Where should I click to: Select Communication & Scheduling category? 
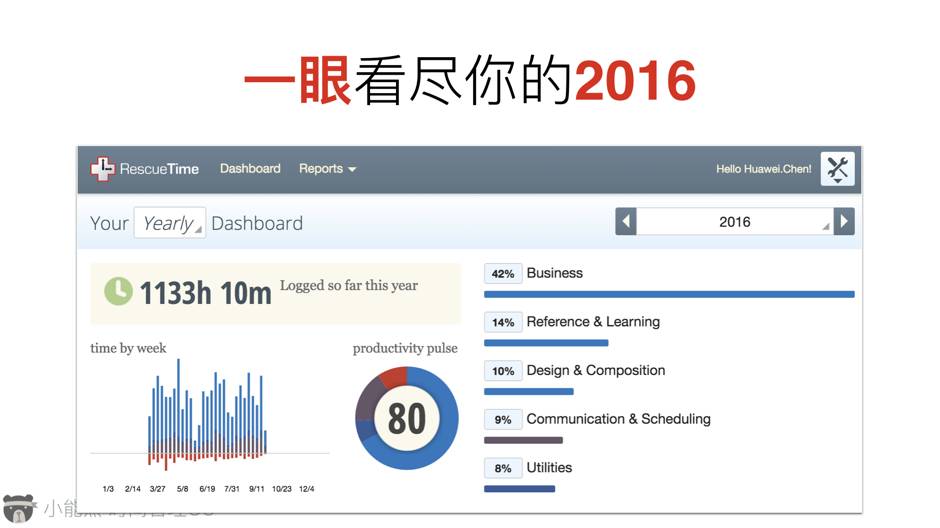point(618,419)
